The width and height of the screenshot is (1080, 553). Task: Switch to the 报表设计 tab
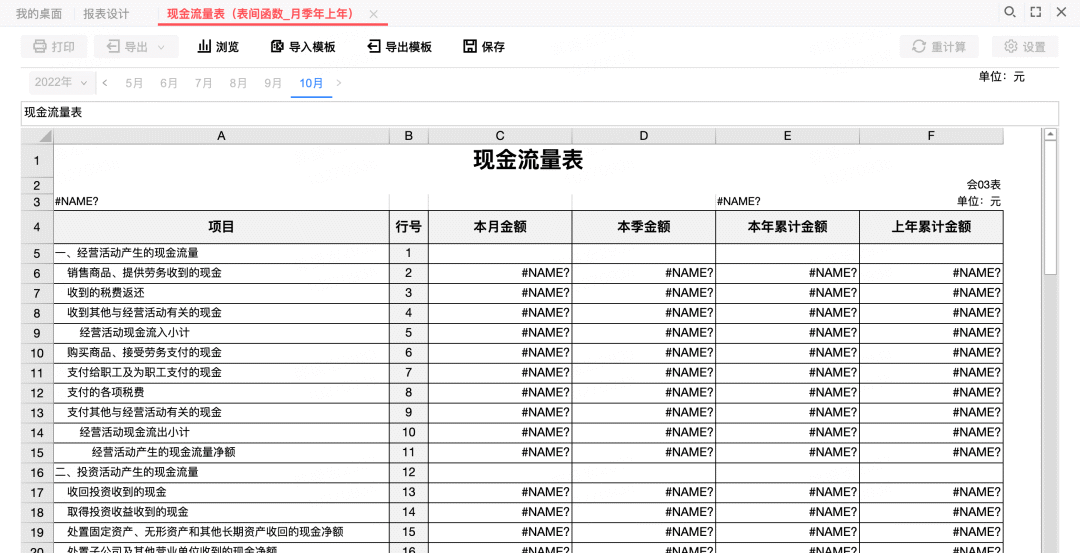point(106,14)
